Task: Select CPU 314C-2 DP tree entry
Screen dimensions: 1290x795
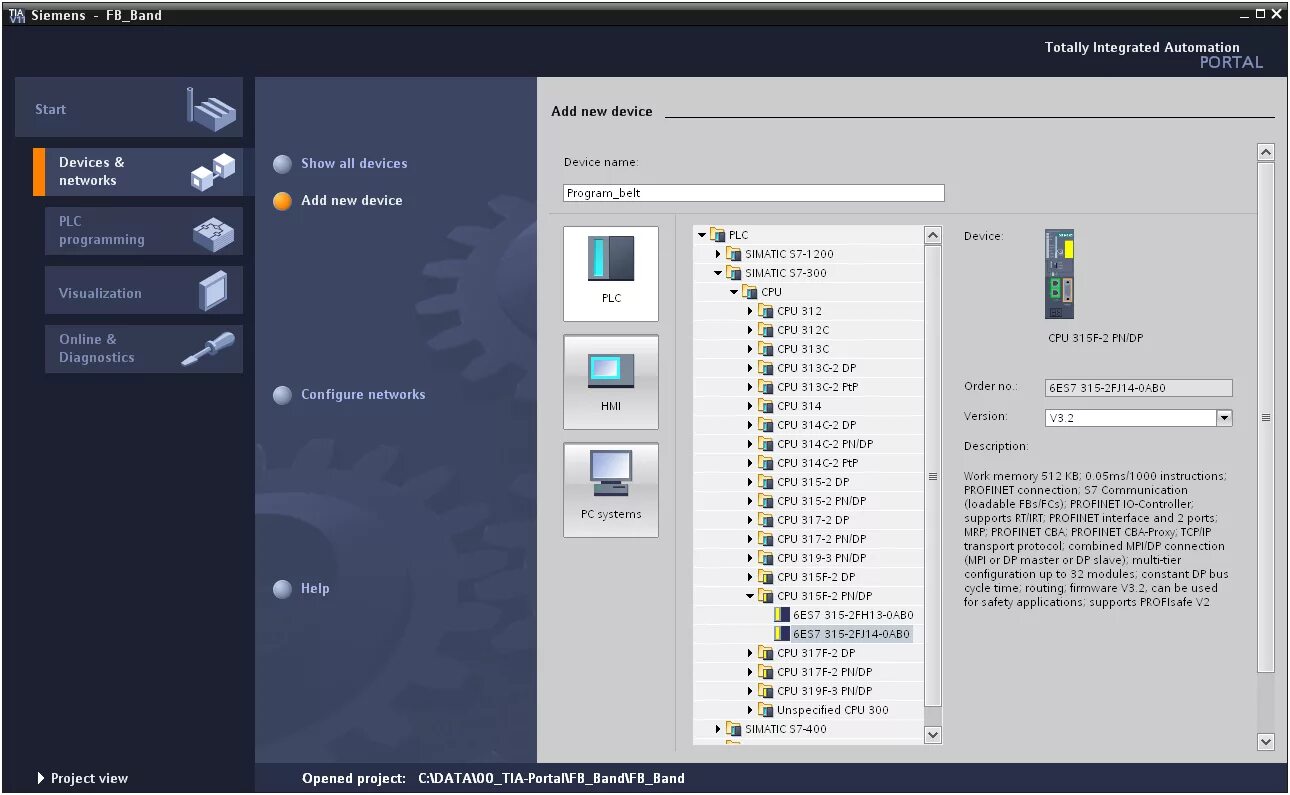Action: pos(816,425)
